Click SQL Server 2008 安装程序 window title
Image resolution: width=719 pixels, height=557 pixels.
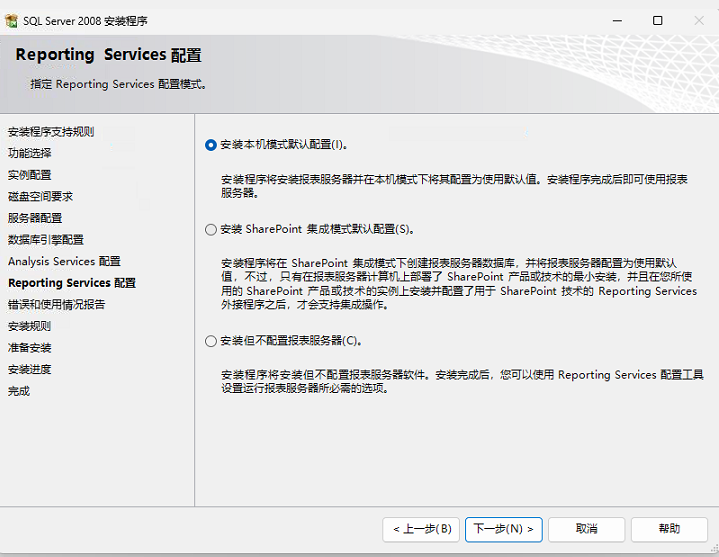[x=85, y=21]
